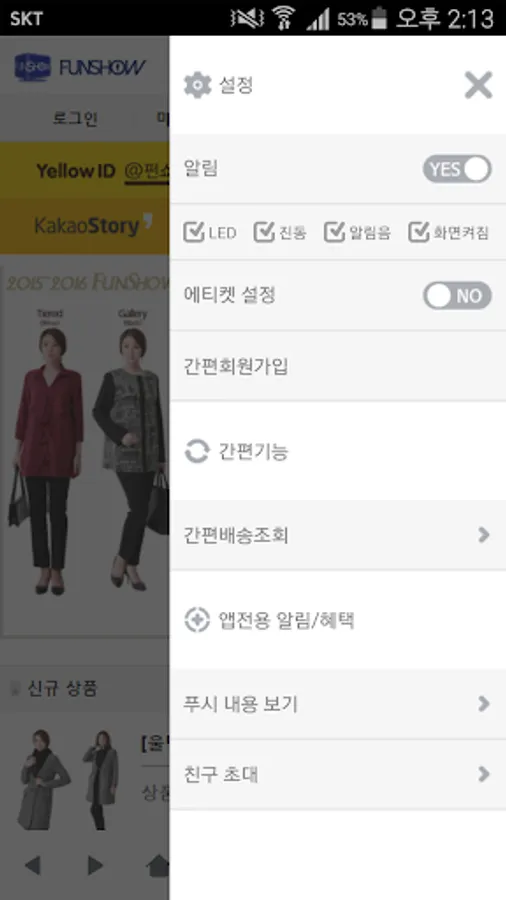This screenshot has height=900, width=506.
Task: Uncheck the LED checkbox
Action: tap(193, 232)
